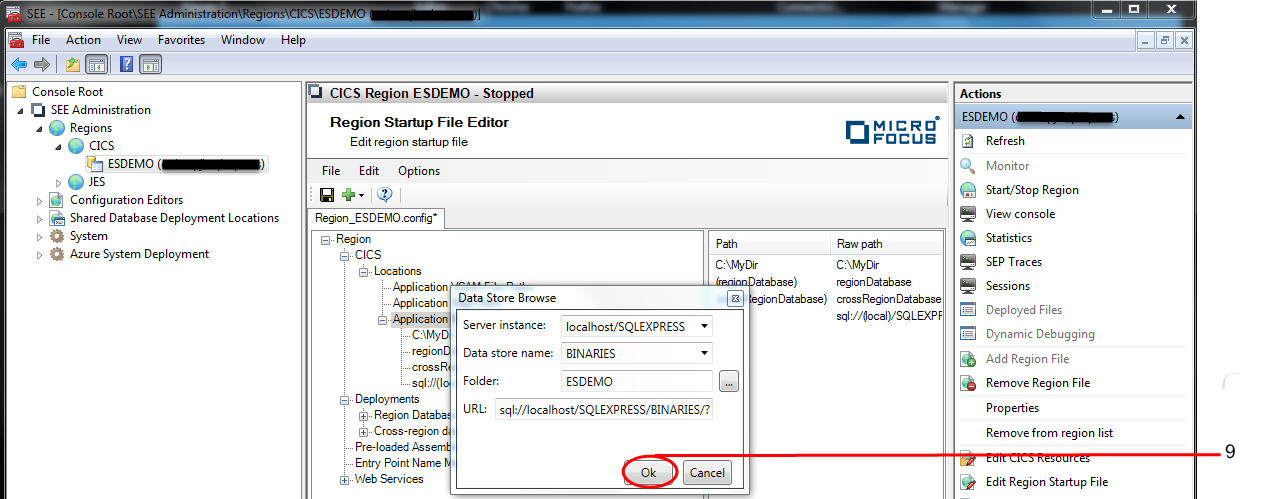This screenshot has width=1279, height=499.
Task: Click the help question-mark icon in the editor toolbar
Action: pos(385,195)
